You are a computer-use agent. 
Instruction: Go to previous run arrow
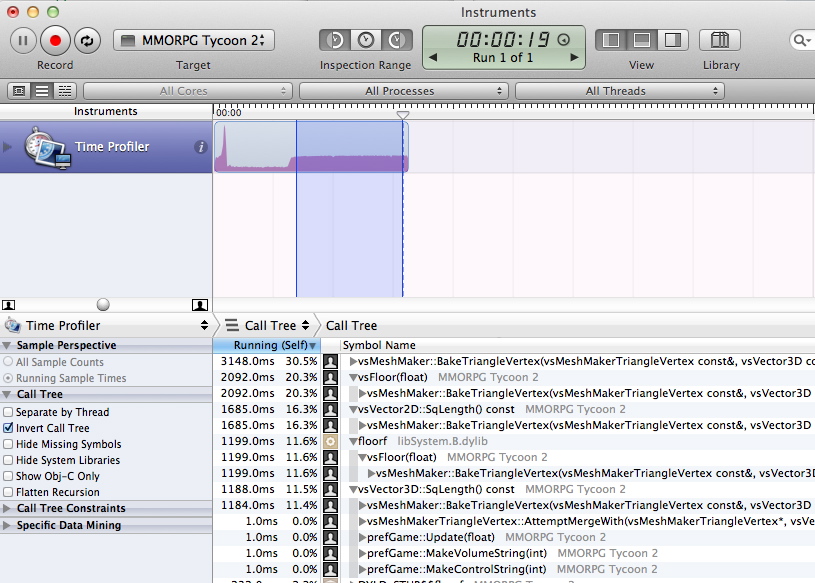(x=432, y=57)
